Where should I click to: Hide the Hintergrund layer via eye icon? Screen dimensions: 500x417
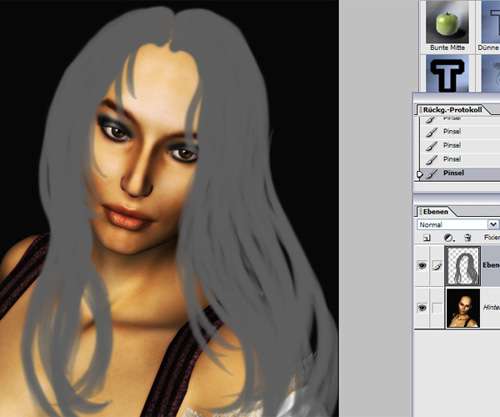422,308
